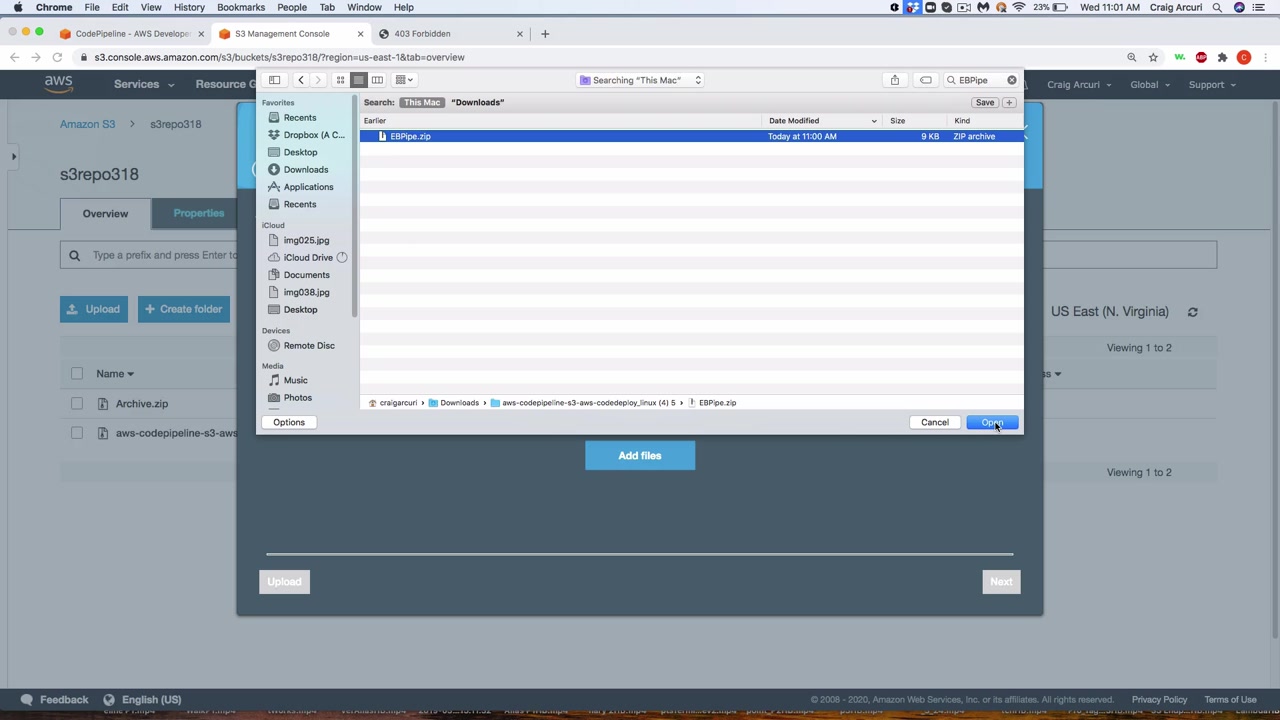Switch file dialog to list view
The width and height of the screenshot is (1280, 720).
tap(359, 80)
